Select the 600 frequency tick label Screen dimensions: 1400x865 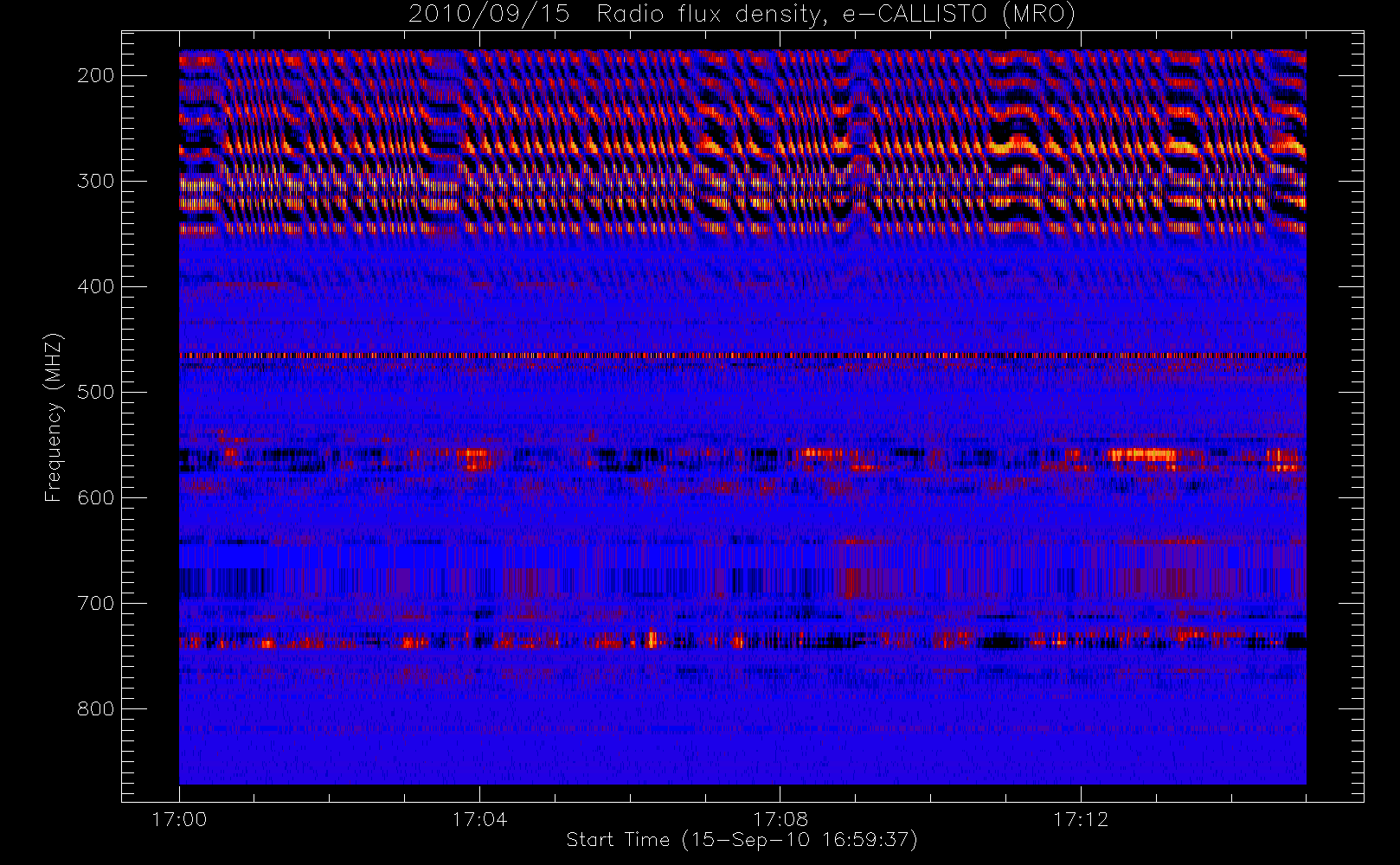(x=96, y=497)
